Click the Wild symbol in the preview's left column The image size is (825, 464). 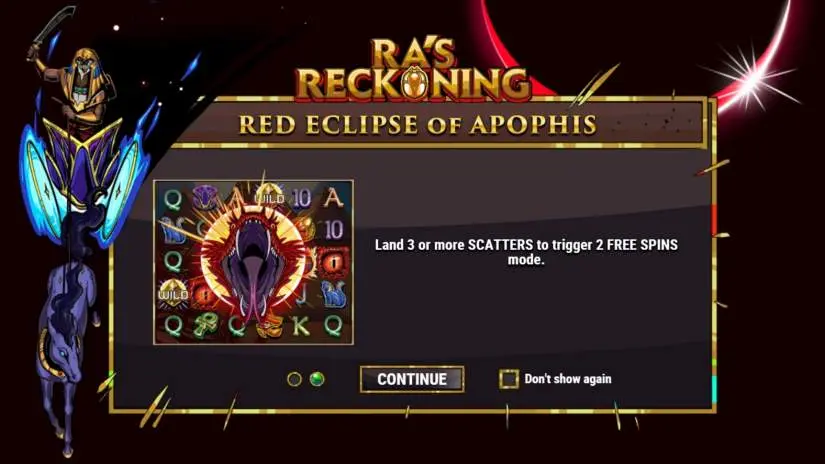[172, 293]
